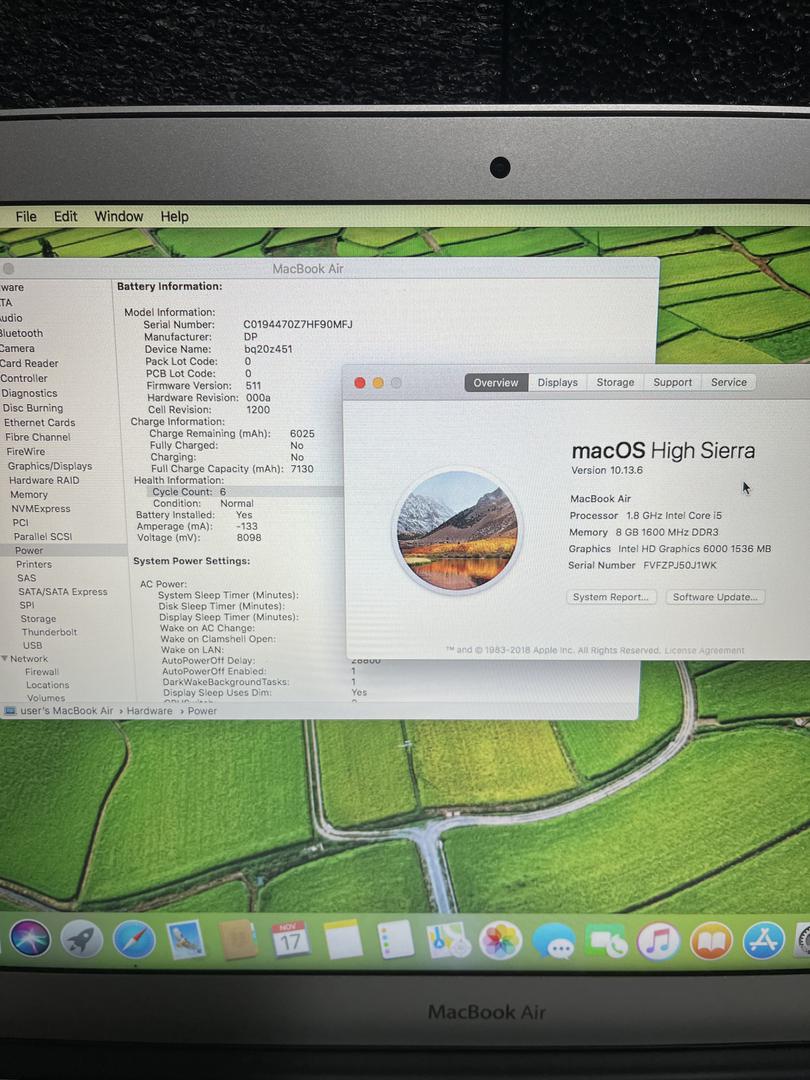This screenshot has height=1080, width=810.
Task: Select NVMExpress in sidebar
Action: click(x=41, y=509)
